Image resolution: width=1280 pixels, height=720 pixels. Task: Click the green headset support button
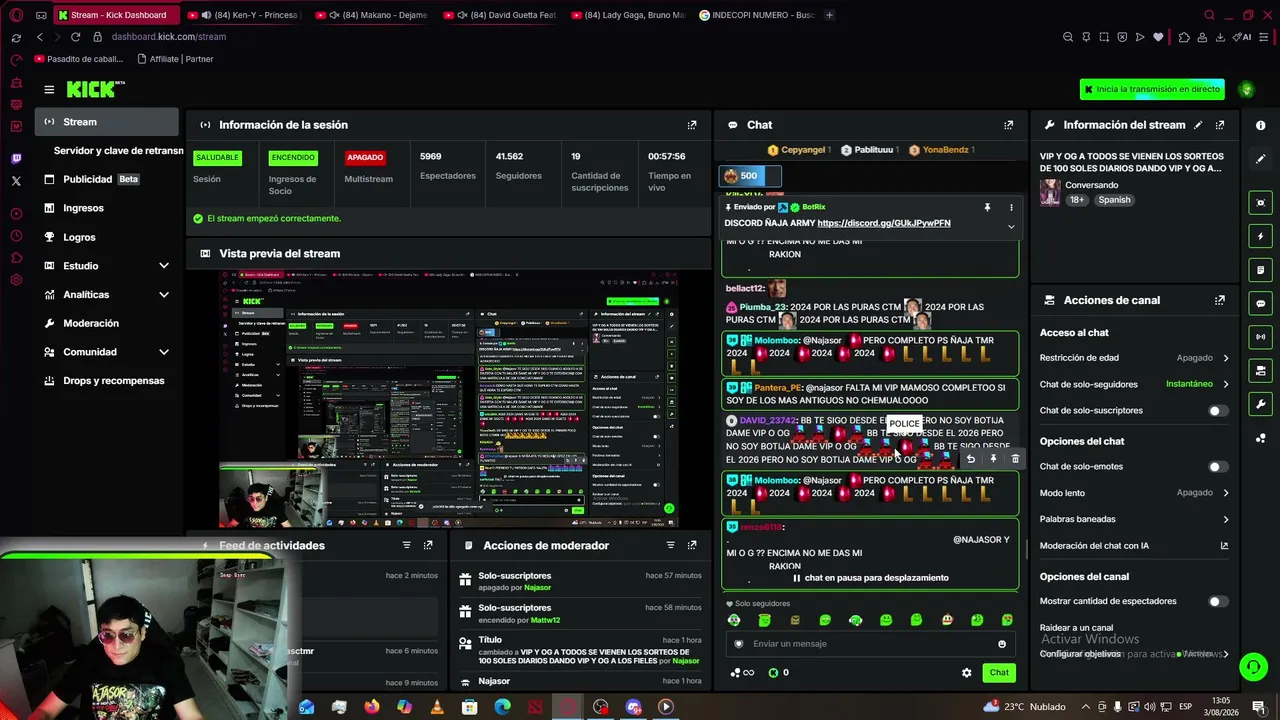click(x=1253, y=666)
